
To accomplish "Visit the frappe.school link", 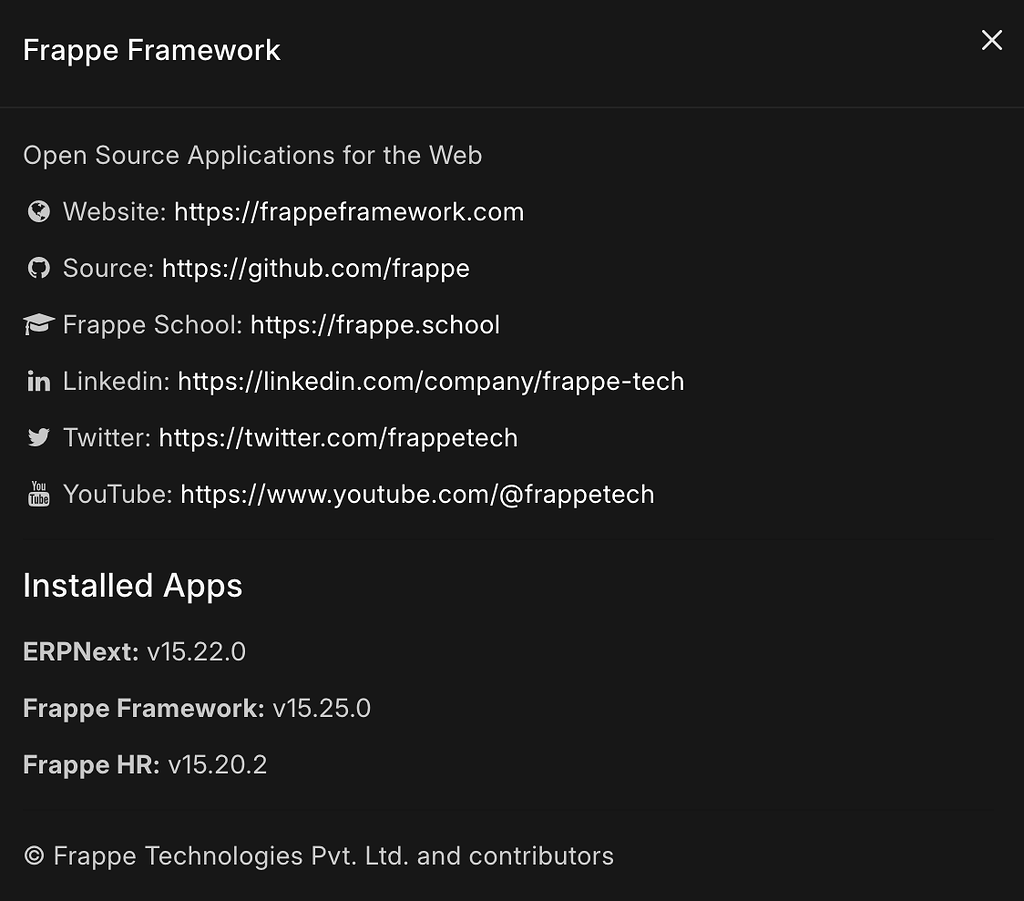I will point(375,324).
